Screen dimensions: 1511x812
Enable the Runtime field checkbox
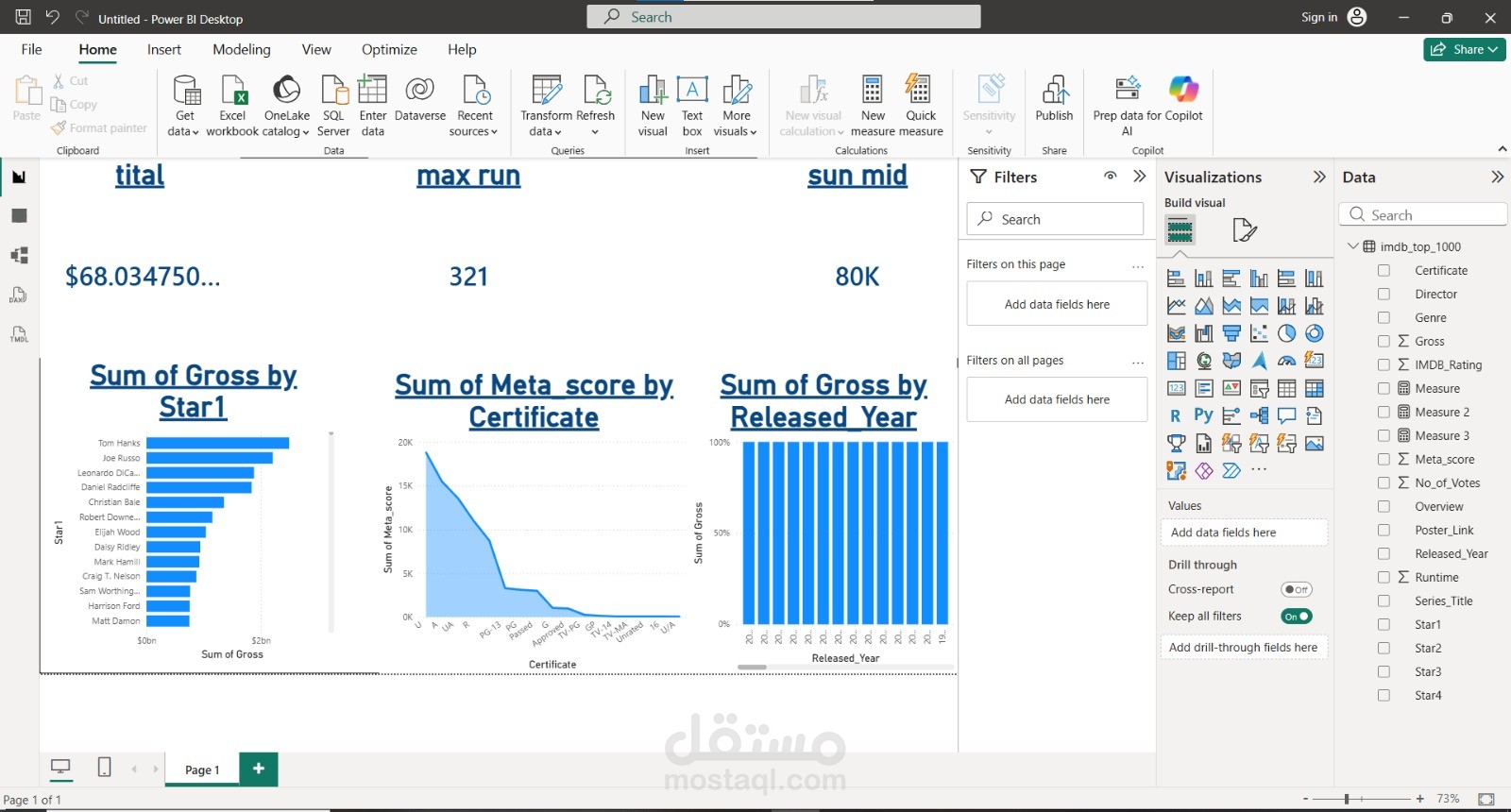pyautogui.click(x=1384, y=577)
